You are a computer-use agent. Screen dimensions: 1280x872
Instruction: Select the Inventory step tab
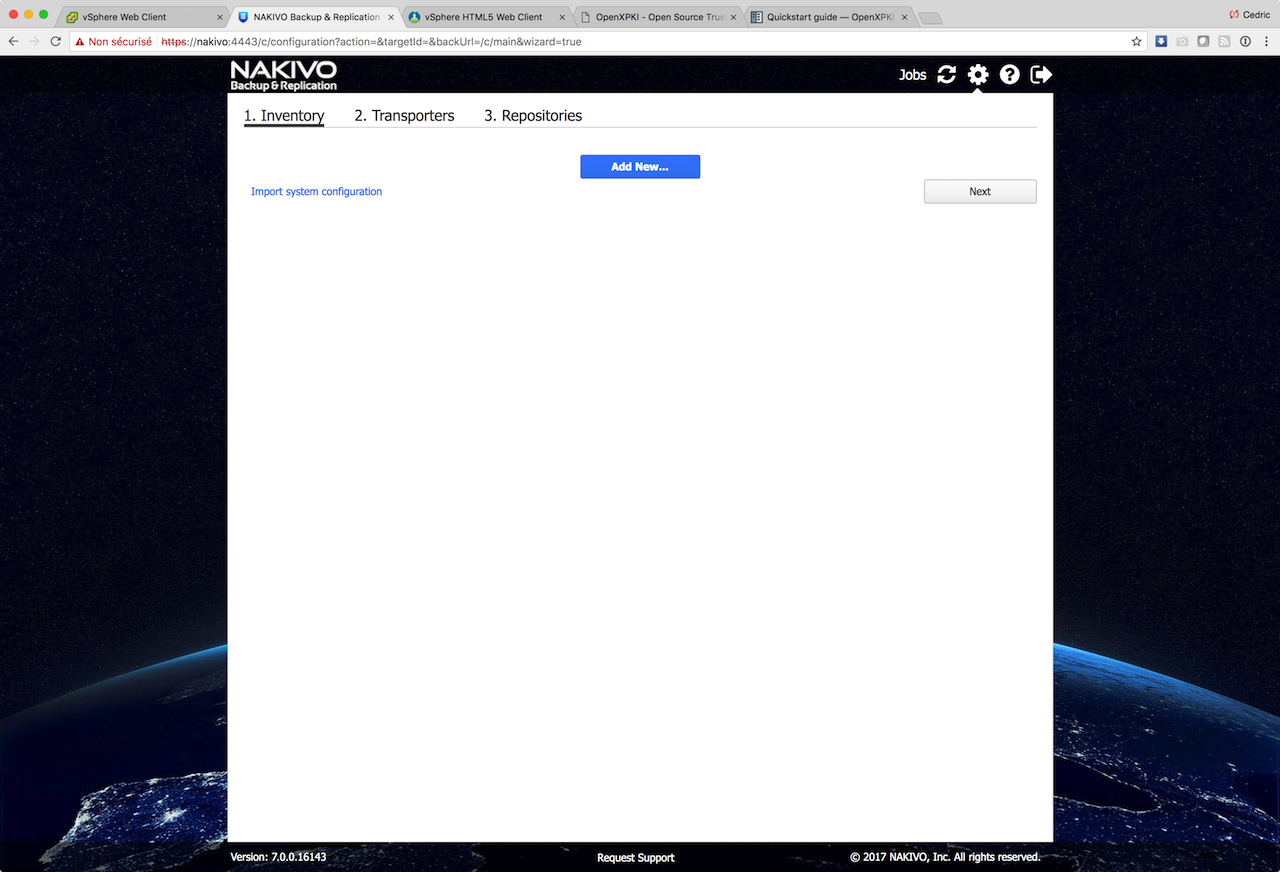coord(284,116)
